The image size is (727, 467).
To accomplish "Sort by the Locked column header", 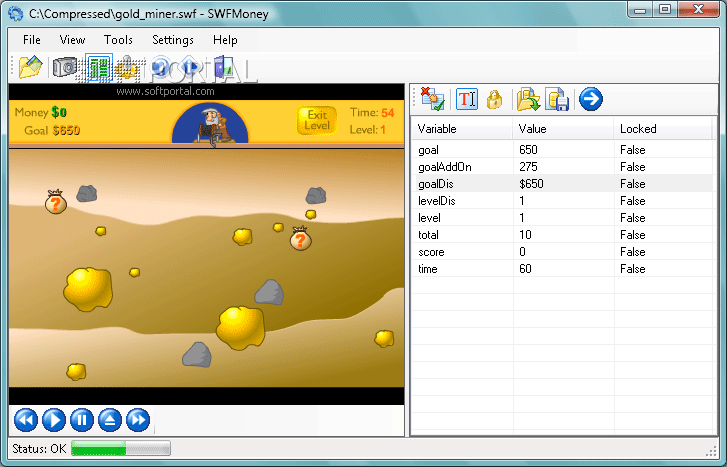I will pos(663,129).
